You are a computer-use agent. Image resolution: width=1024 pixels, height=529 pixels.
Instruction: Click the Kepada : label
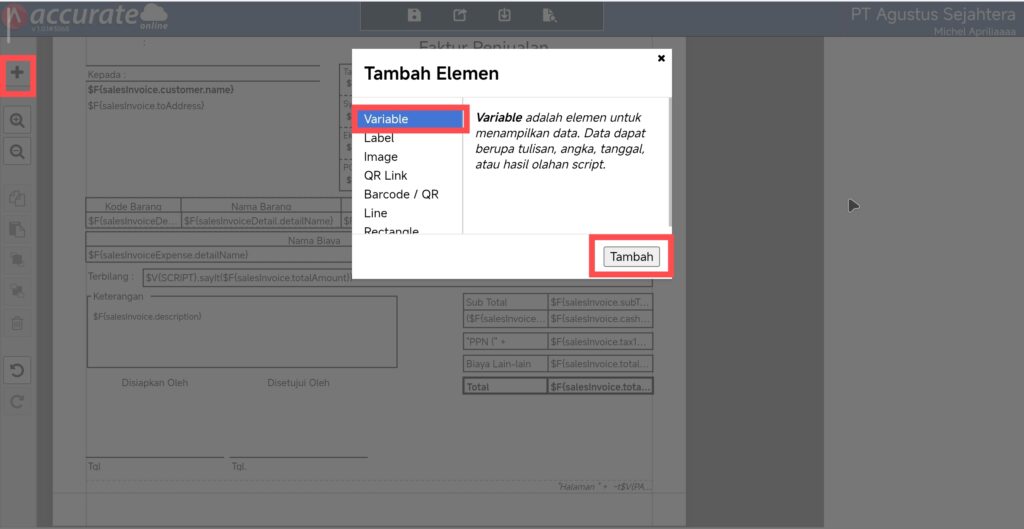pos(106,75)
